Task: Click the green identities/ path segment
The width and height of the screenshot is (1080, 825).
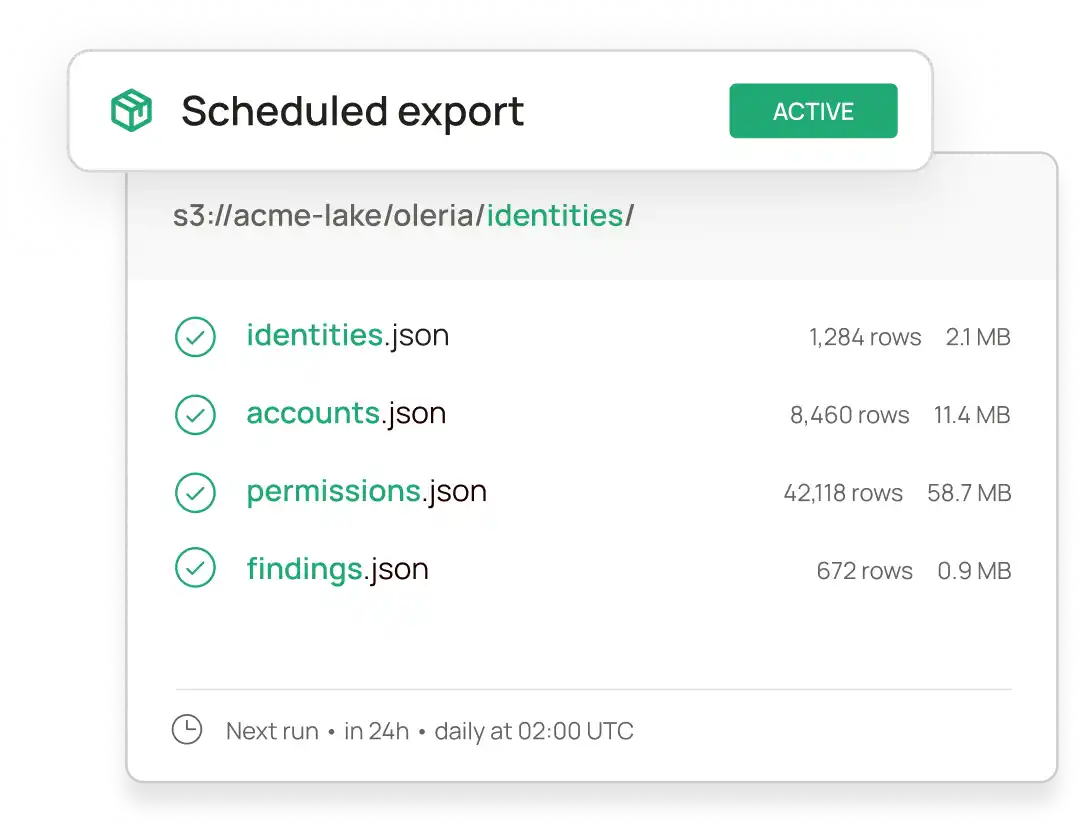Action: pyautogui.click(x=560, y=216)
